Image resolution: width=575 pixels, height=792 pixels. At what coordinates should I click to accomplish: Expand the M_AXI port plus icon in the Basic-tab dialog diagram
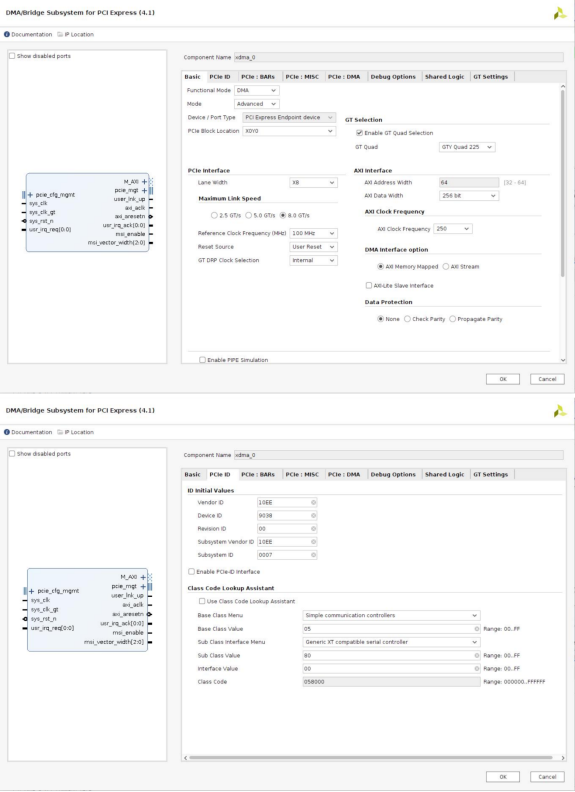(x=145, y=181)
